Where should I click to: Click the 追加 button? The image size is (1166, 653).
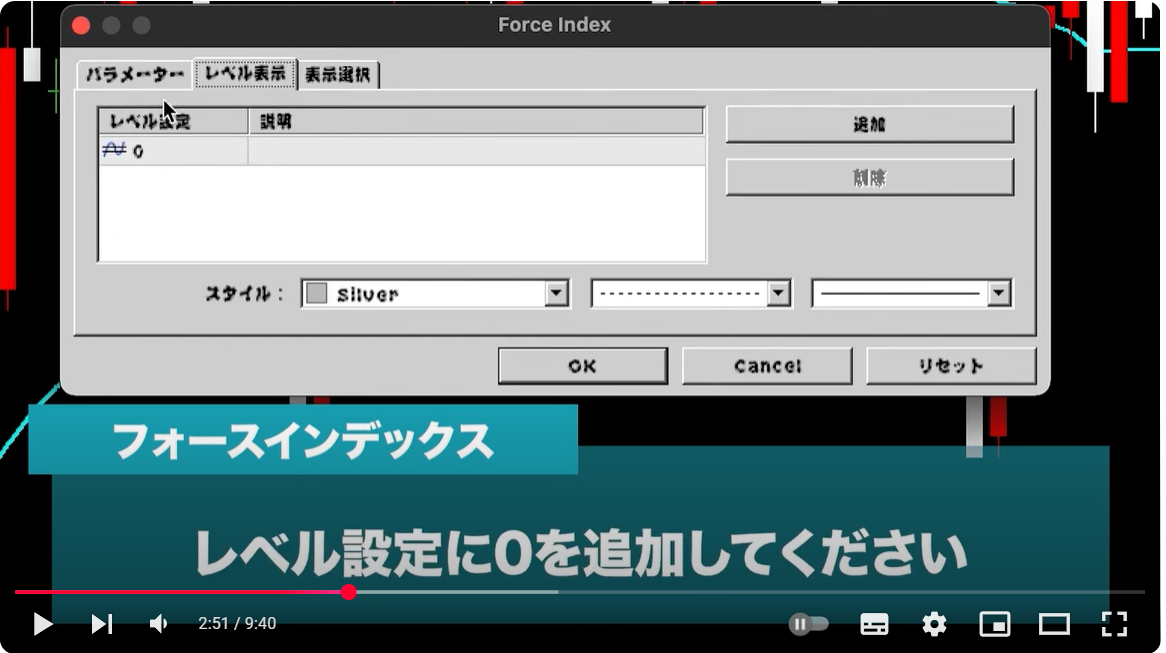(869, 125)
